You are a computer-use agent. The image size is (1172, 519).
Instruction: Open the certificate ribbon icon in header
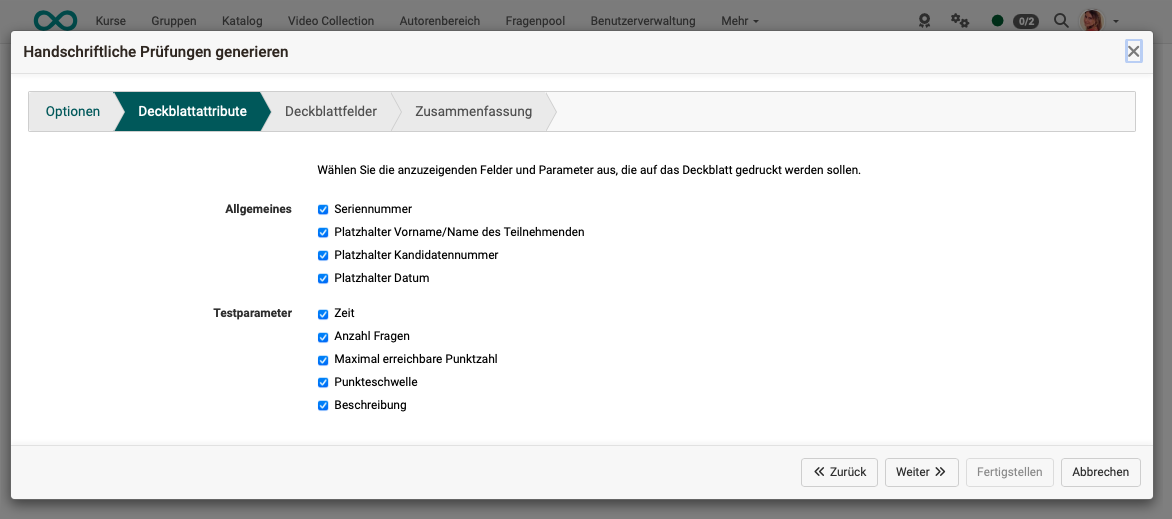click(x=925, y=20)
